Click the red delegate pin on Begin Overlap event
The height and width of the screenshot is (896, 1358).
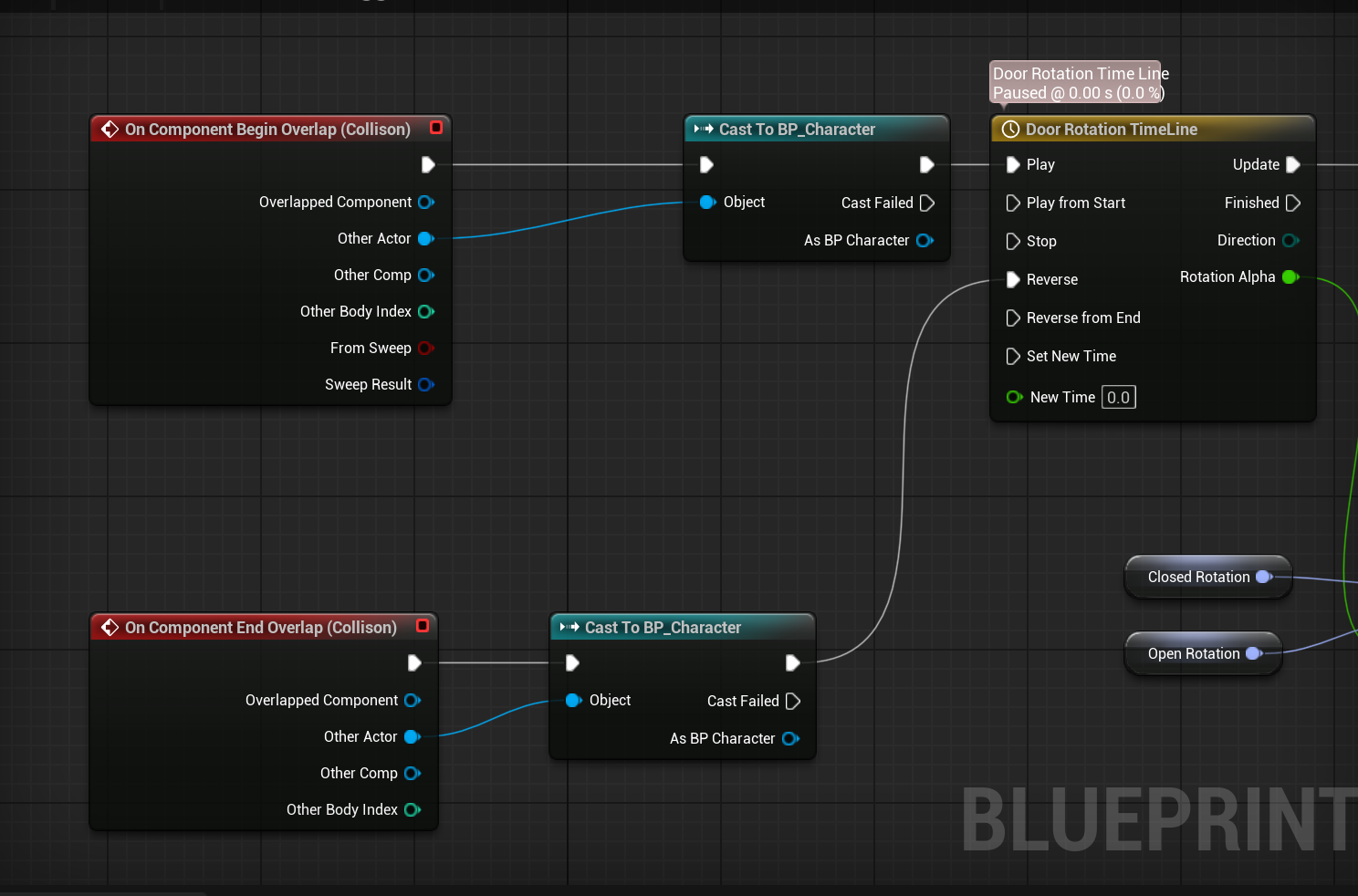(x=436, y=128)
